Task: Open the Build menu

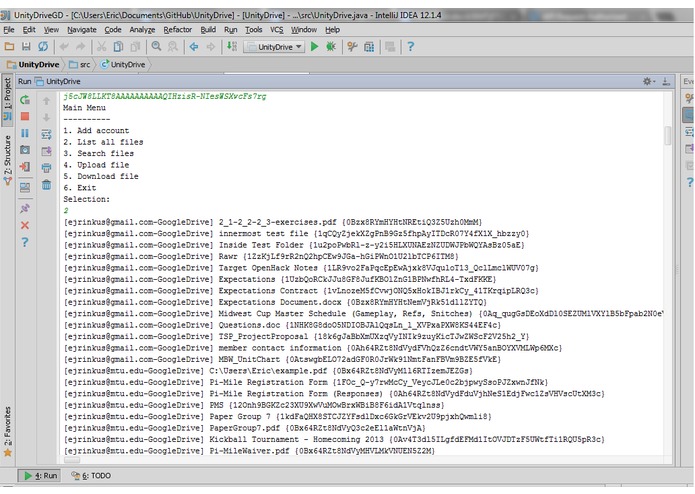Action: 208,30
